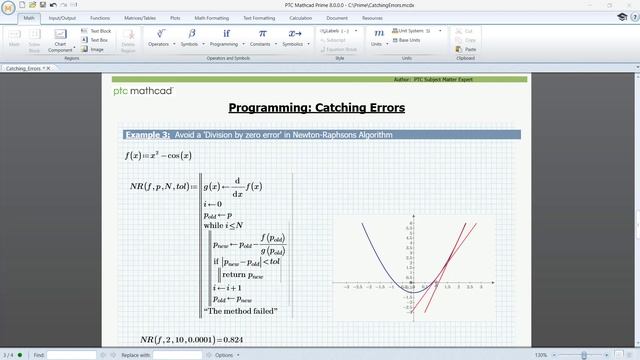Click the Open file folder icon
The width and height of the screenshot is (640, 360).
(32, 5)
